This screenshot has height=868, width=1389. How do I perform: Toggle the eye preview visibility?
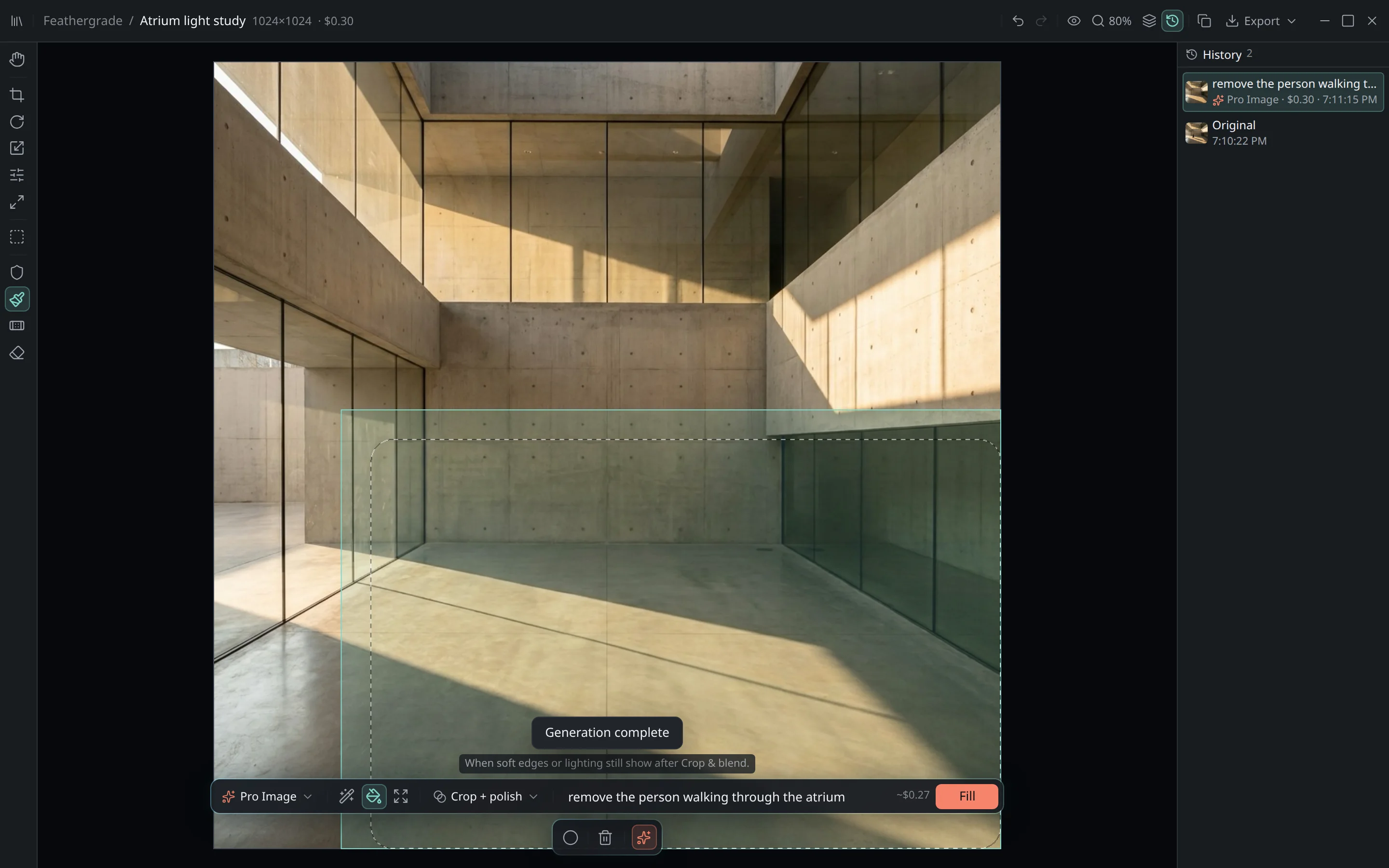point(1074,21)
